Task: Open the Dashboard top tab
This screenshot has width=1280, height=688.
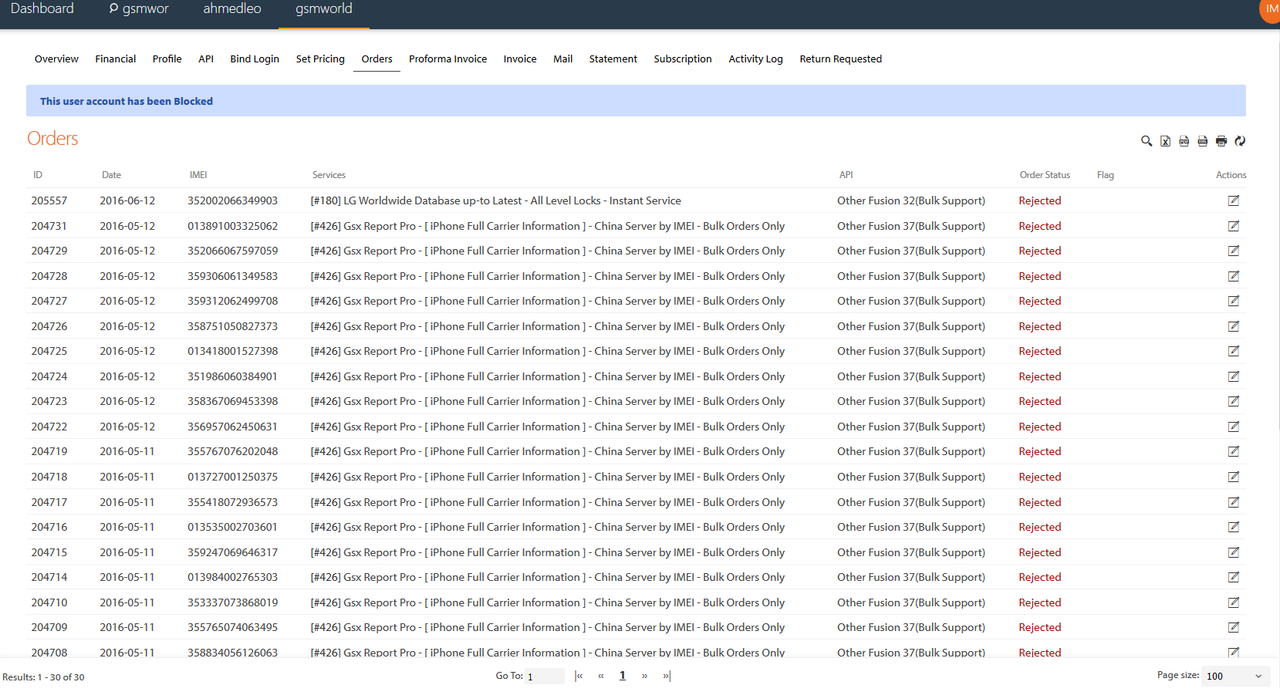Action: point(42,9)
